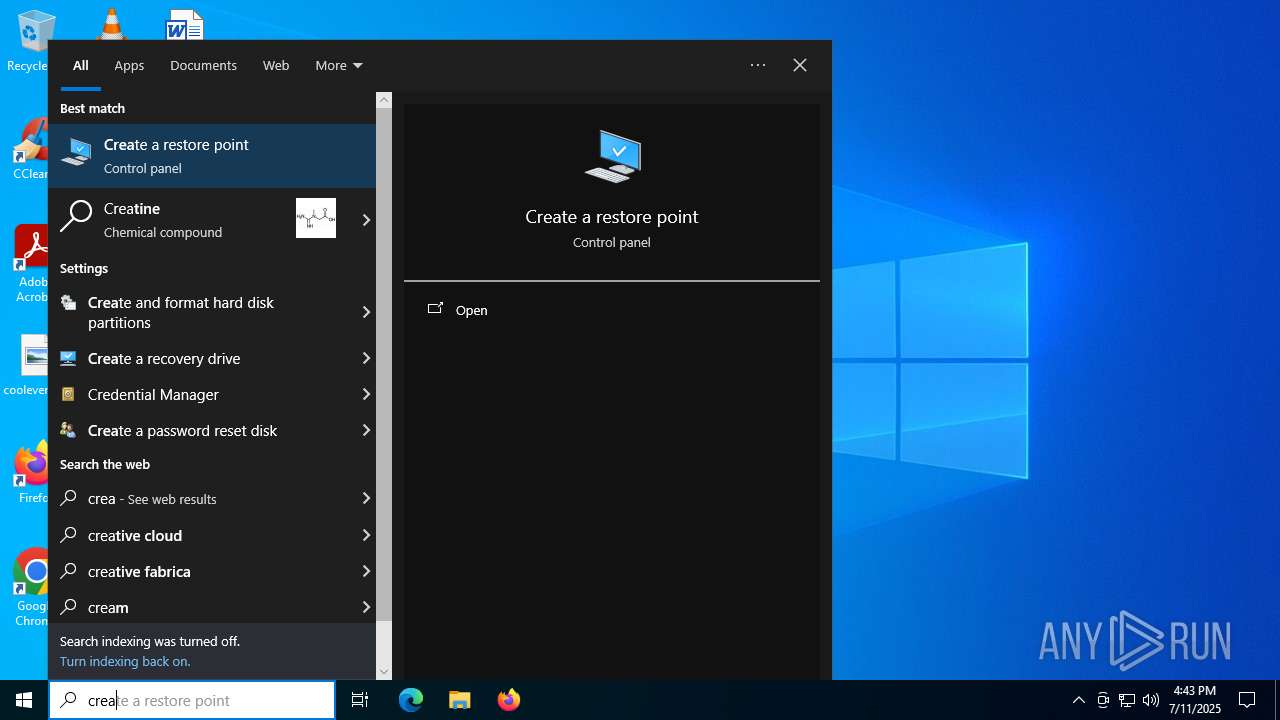Open Task View on the taskbar
This screenshot has width=1280, height=720.
[x=360, y=700]
